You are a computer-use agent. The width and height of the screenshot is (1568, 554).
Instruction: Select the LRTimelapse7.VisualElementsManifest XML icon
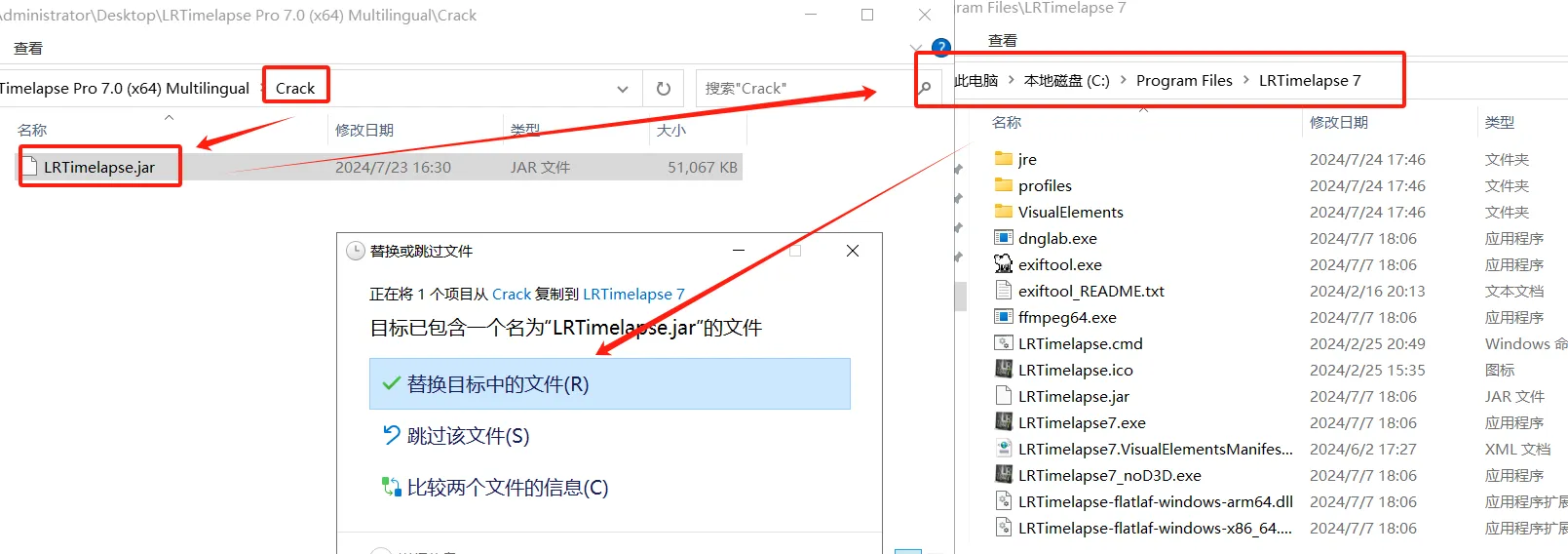click(x=1004, y=449)
